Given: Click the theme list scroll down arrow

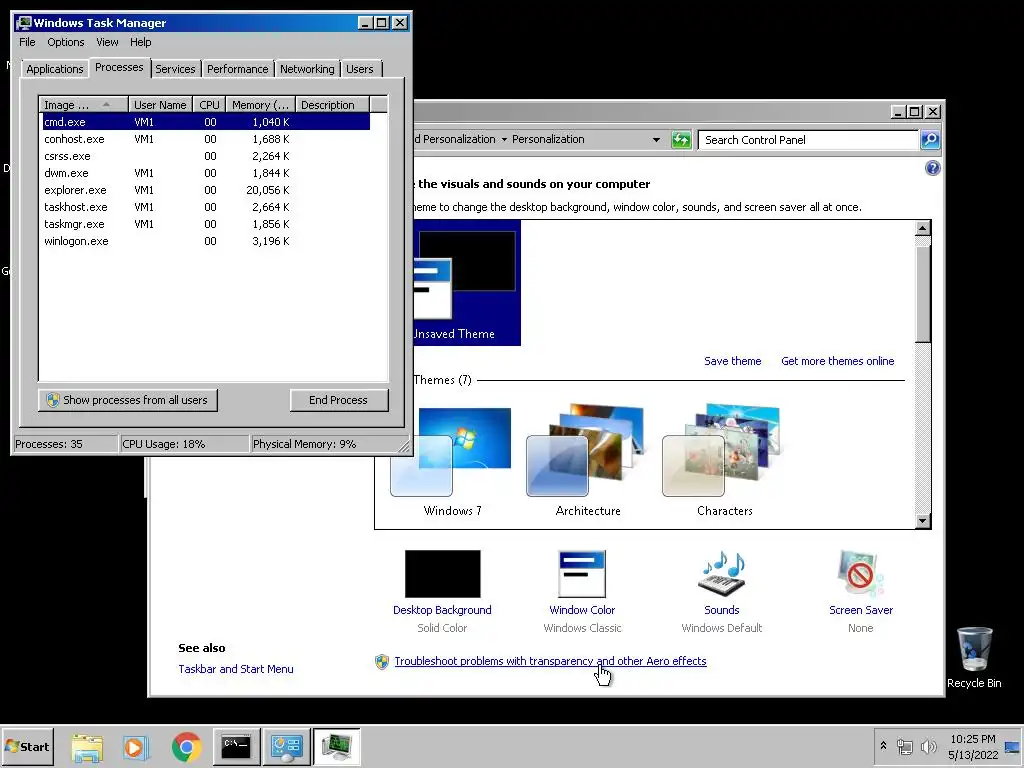Looking at the screenshot, I should tap(923, 520).
